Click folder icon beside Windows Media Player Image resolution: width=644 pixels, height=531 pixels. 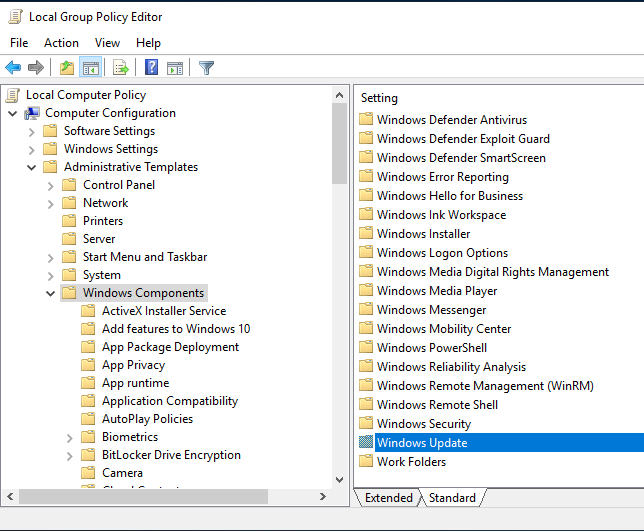pos(366,290)
